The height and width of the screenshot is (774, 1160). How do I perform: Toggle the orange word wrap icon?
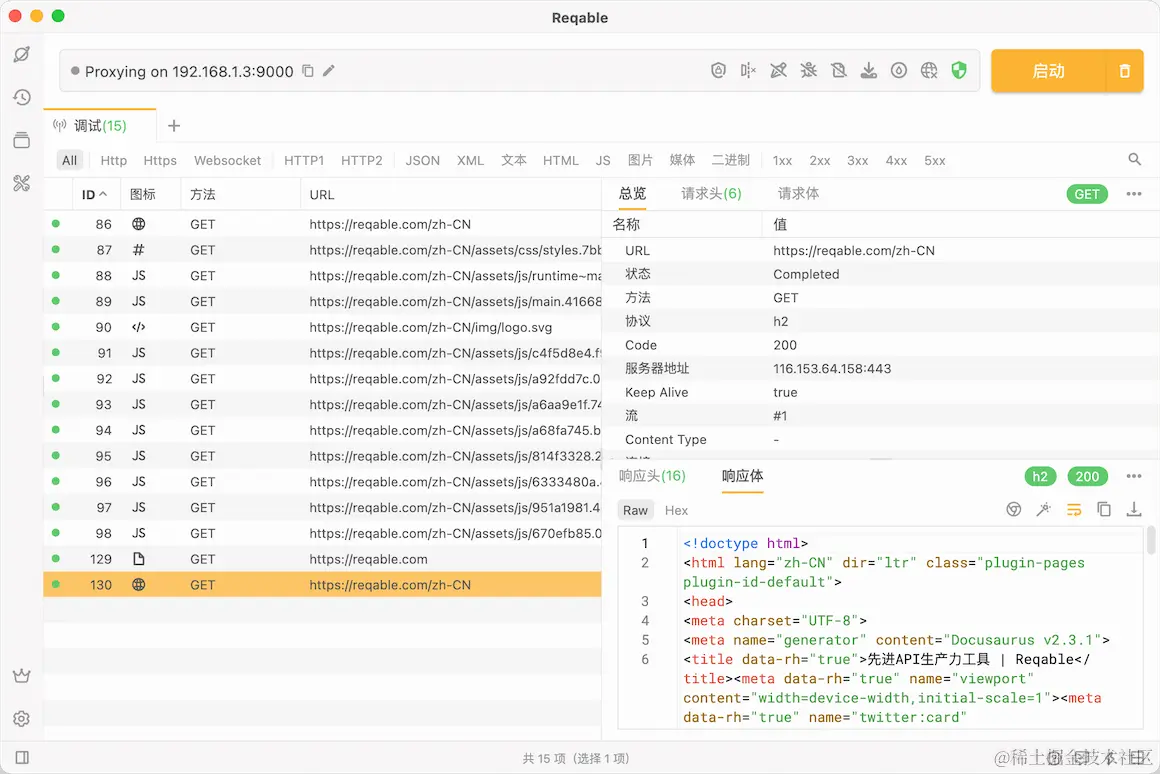(1074, 509)
